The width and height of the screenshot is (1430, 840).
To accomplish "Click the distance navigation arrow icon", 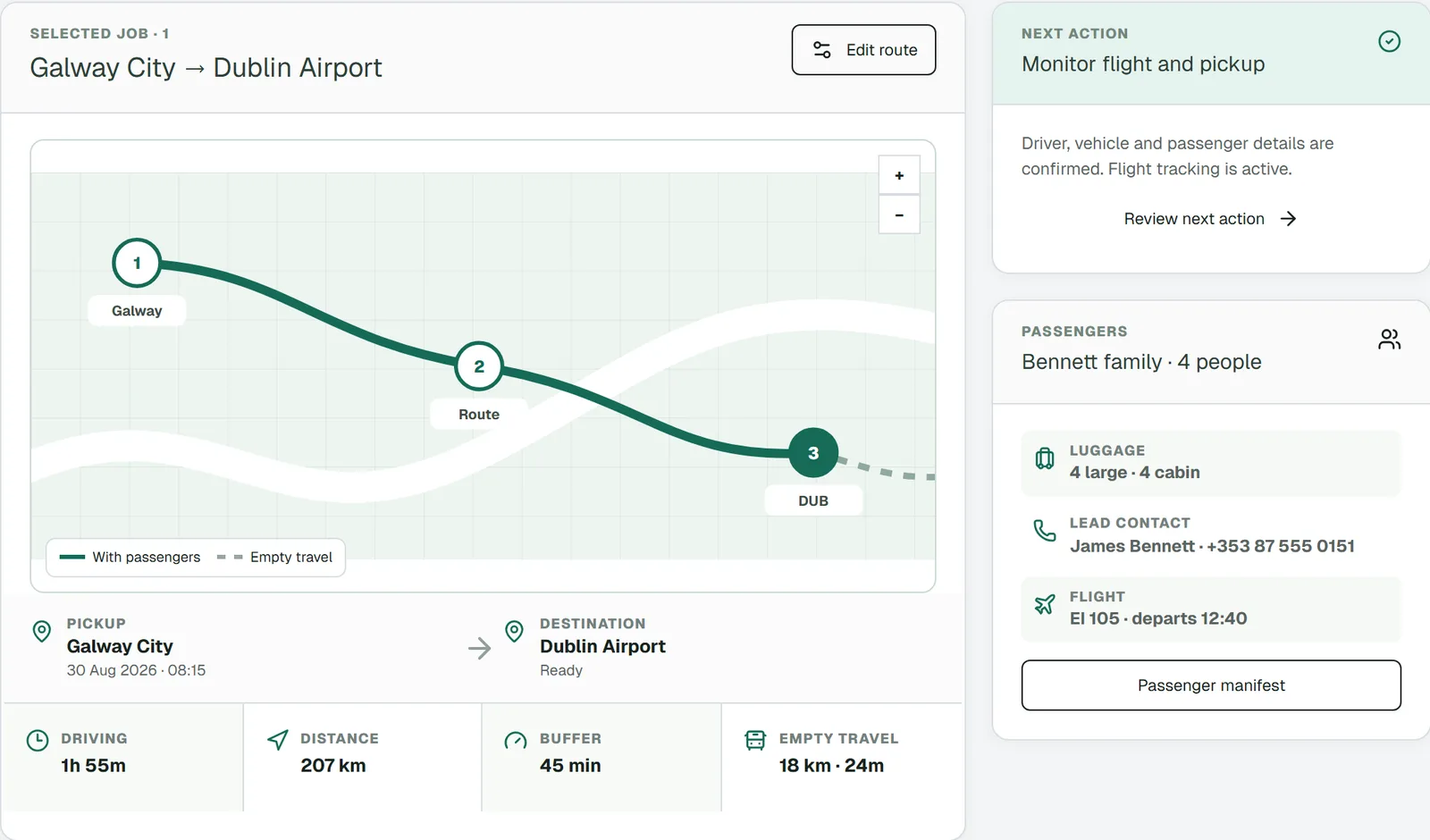I will point(278,740).
